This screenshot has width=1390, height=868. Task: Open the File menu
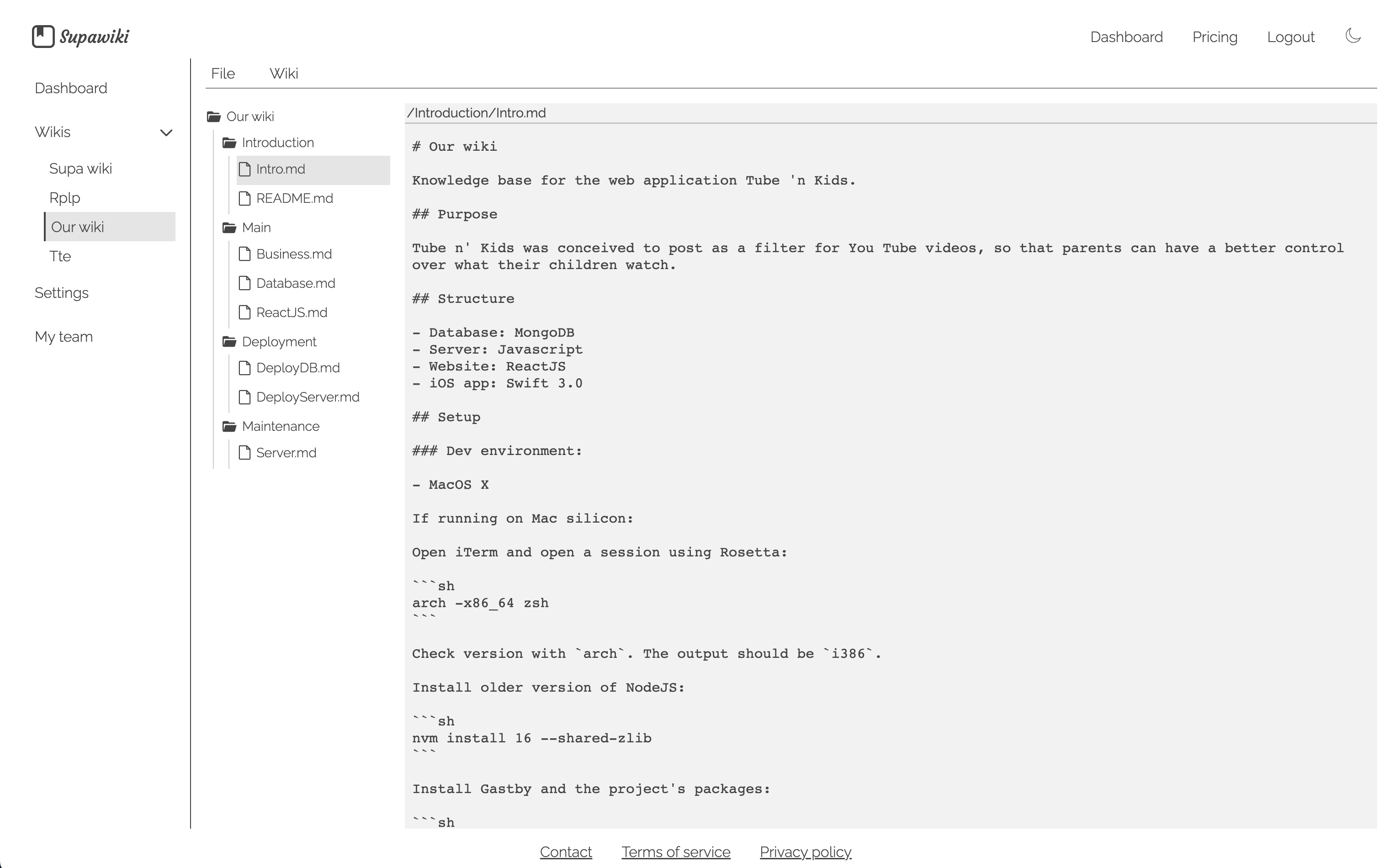(x=223, y=74)
